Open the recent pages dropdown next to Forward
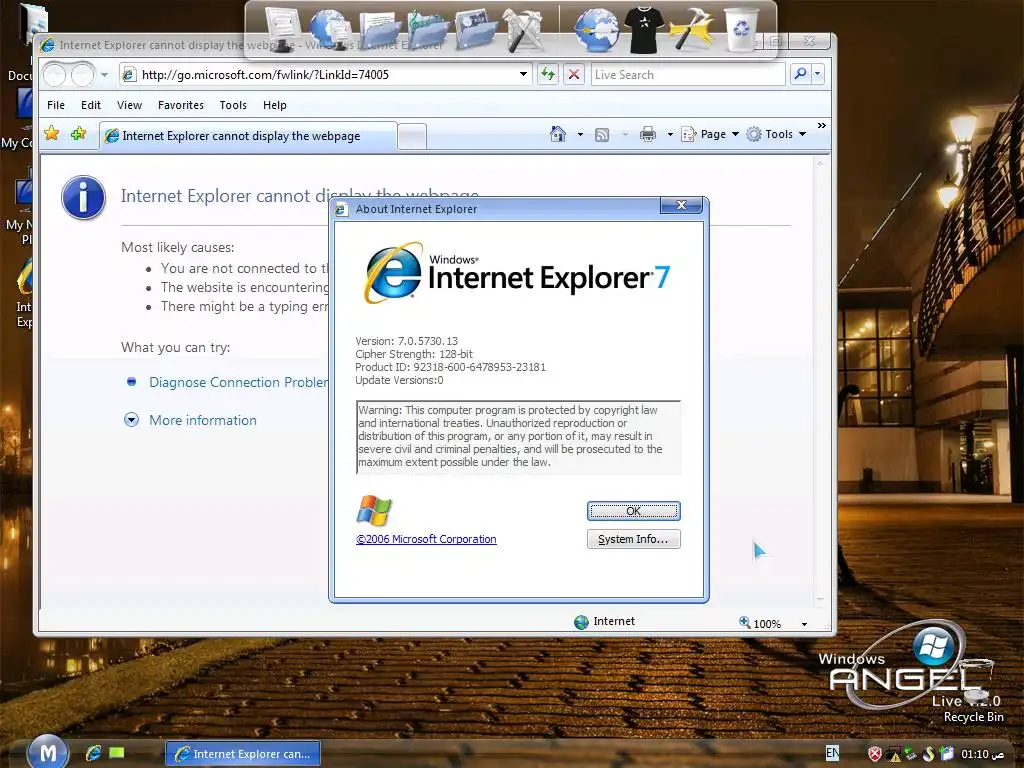The width and height of the screenshot is (1024, 768). coord(104,75)
